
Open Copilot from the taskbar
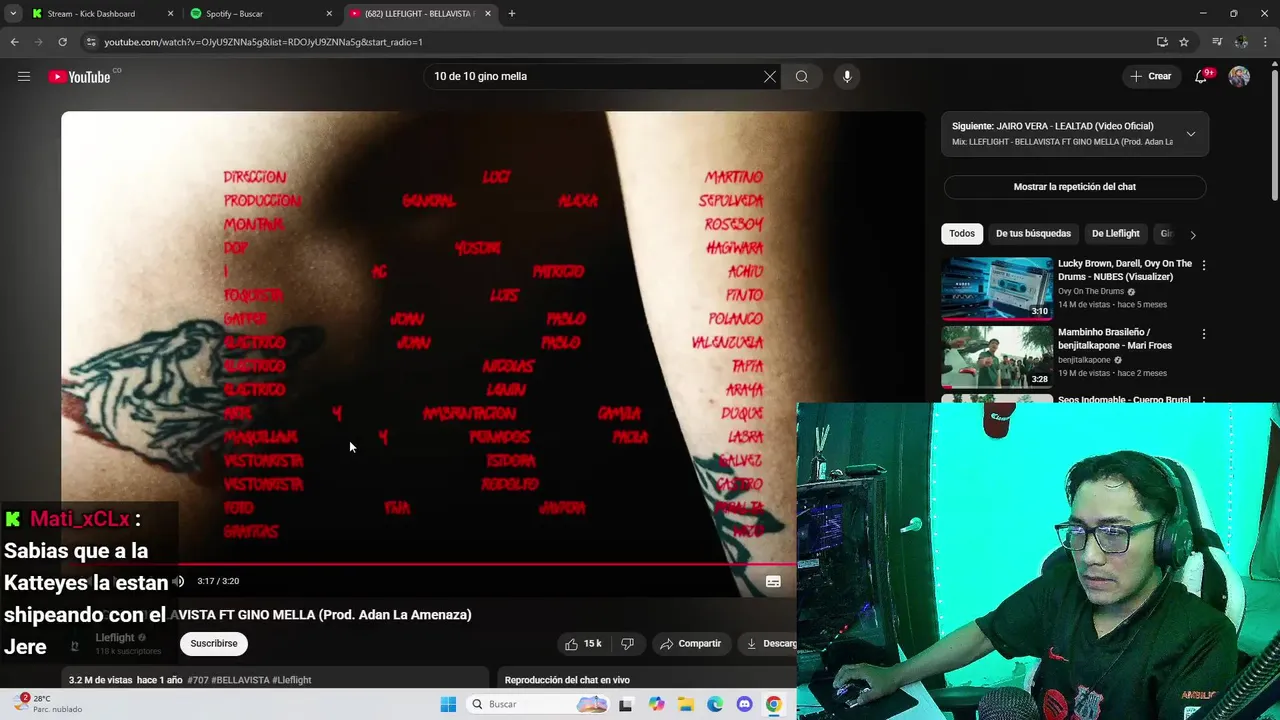656,704
